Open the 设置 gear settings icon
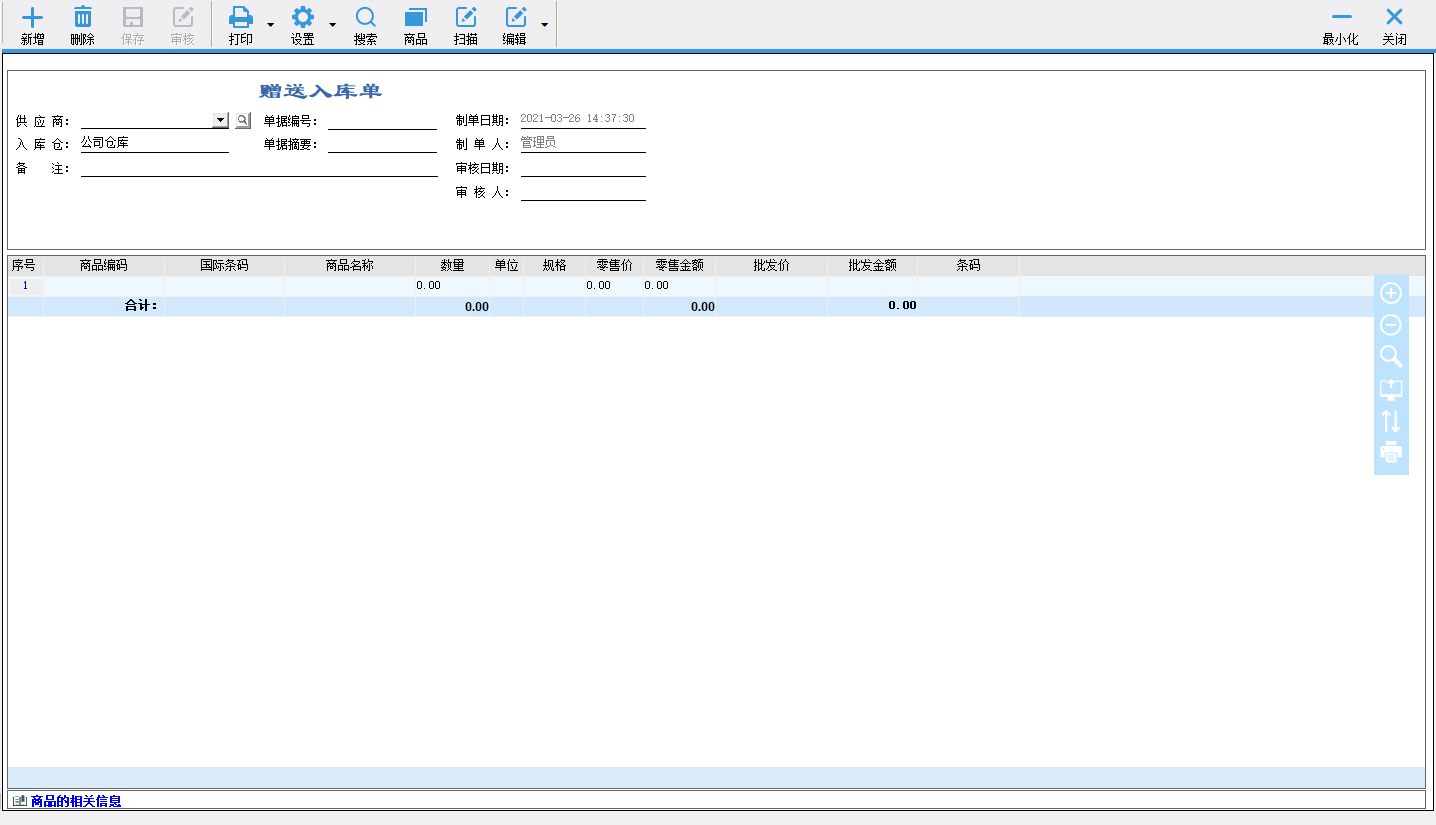Screen dimensions: 1436x825 303,17
